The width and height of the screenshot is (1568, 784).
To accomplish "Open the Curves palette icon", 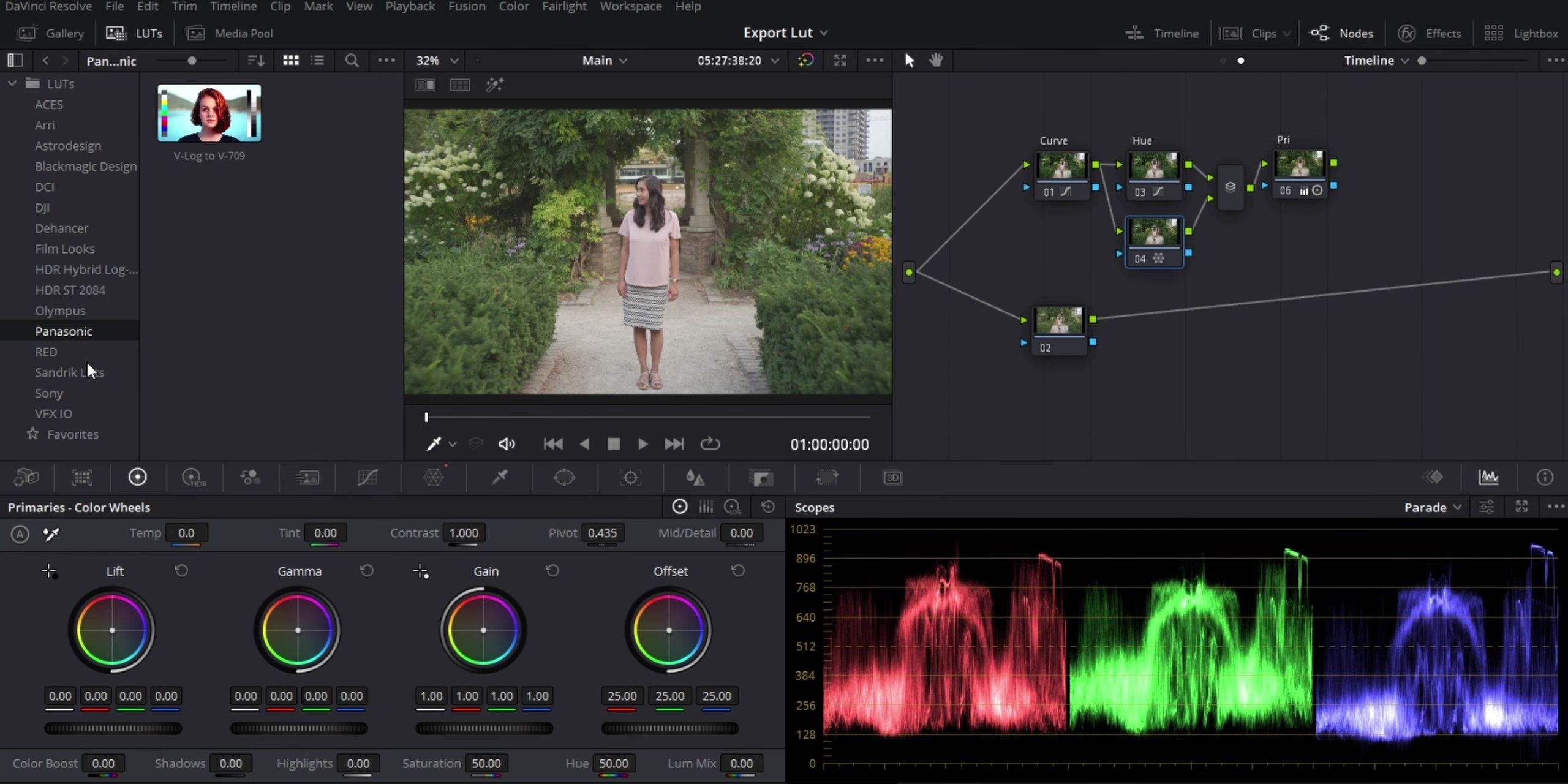I will tap(367, 477).
